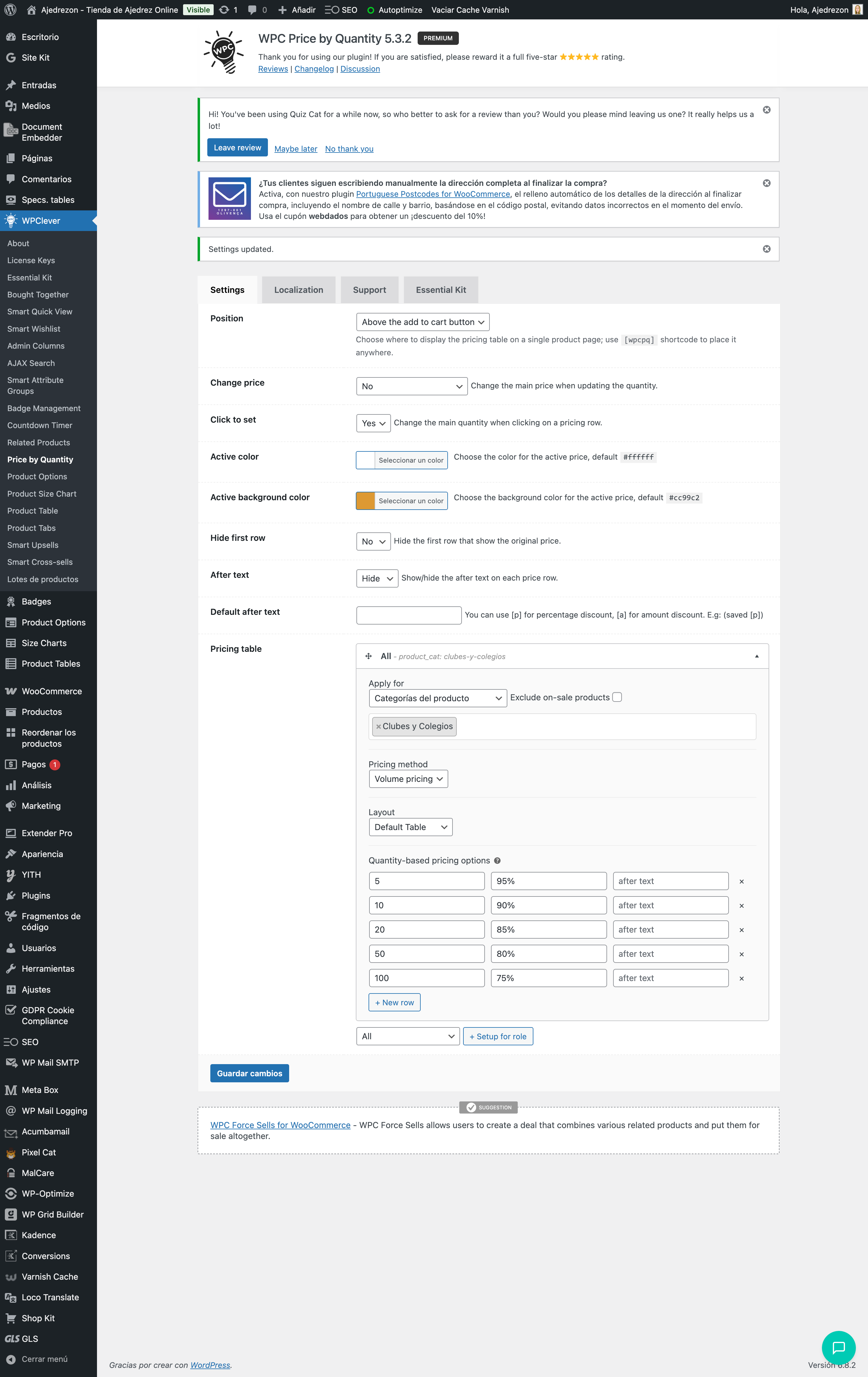Dismiss the Portuguese Postcodes notice
This screenshot has width=868, height=1377.
pyautogui.click(x=766, y=183)
